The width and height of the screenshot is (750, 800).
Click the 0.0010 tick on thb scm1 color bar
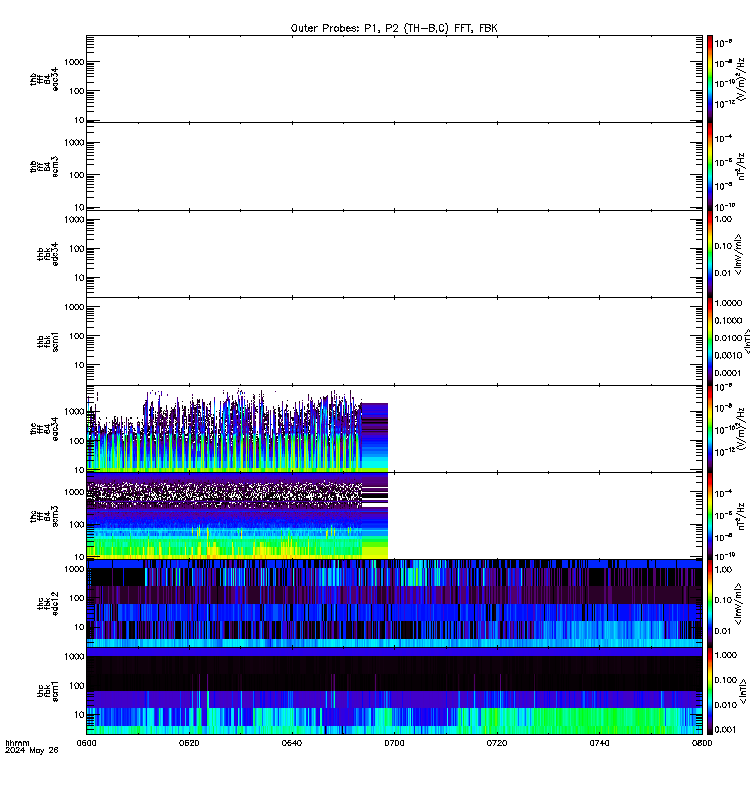pyautogui.click(x=728, y=355)
